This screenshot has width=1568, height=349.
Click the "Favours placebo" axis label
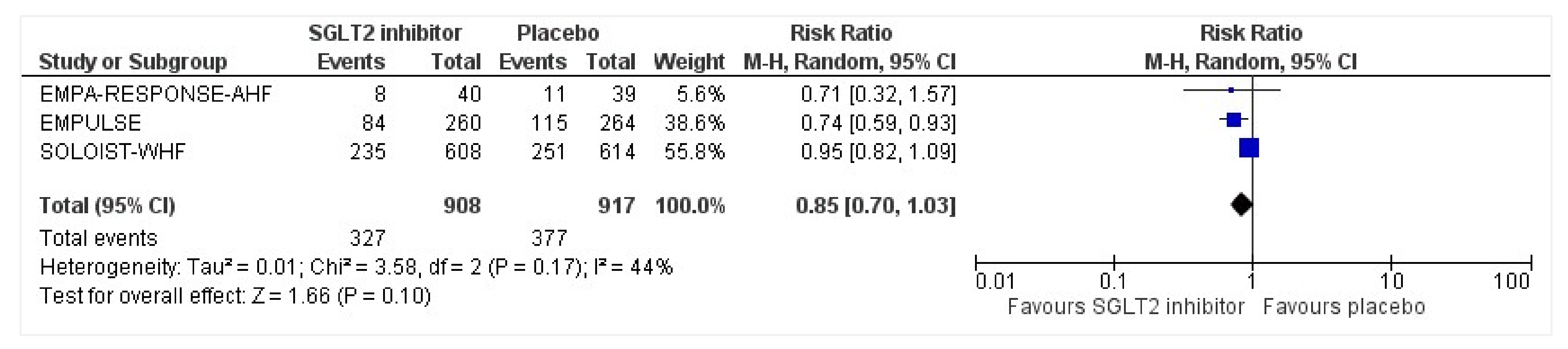(x=1344, y=306)
